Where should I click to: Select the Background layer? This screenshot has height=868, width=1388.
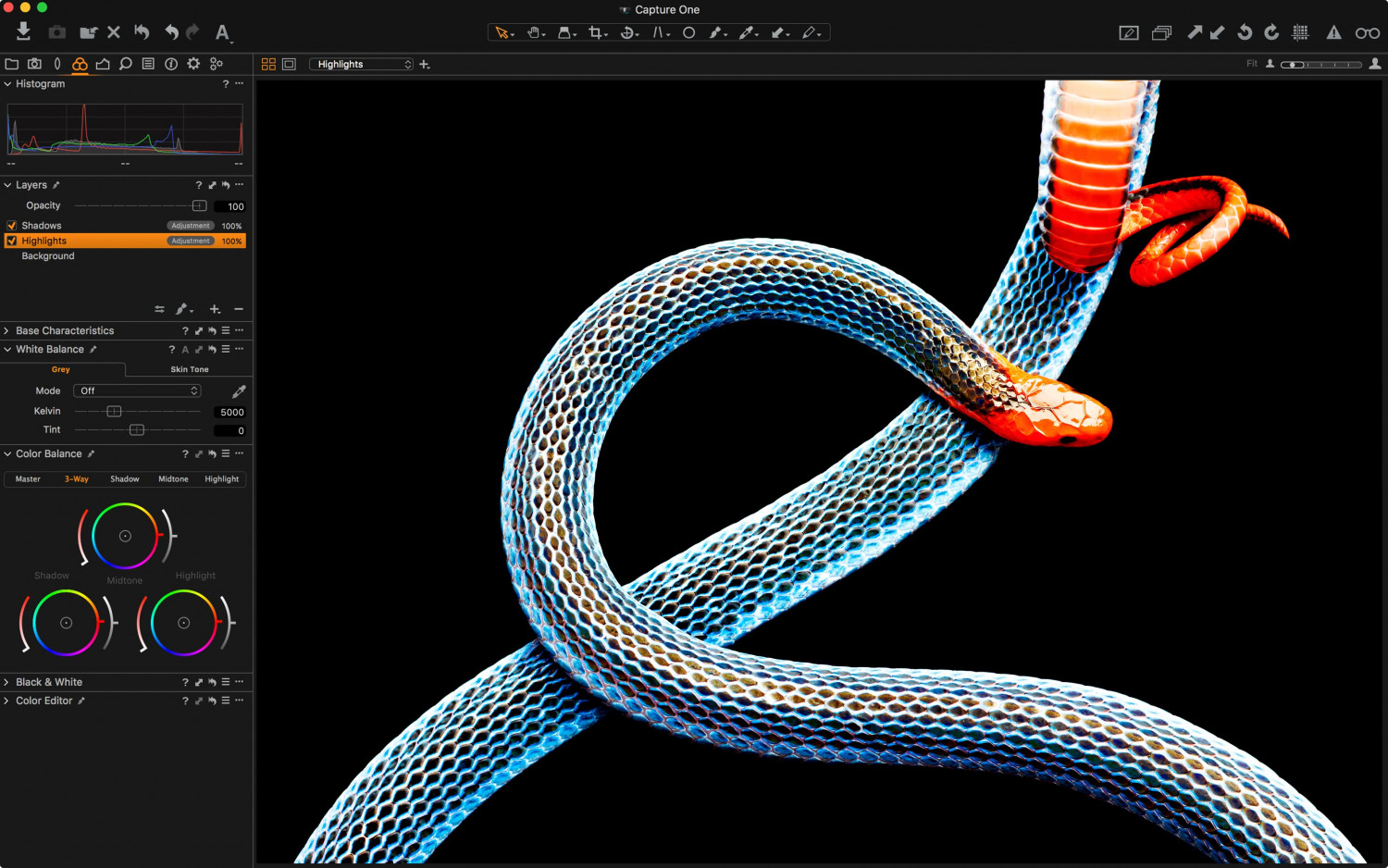(48, 256)
